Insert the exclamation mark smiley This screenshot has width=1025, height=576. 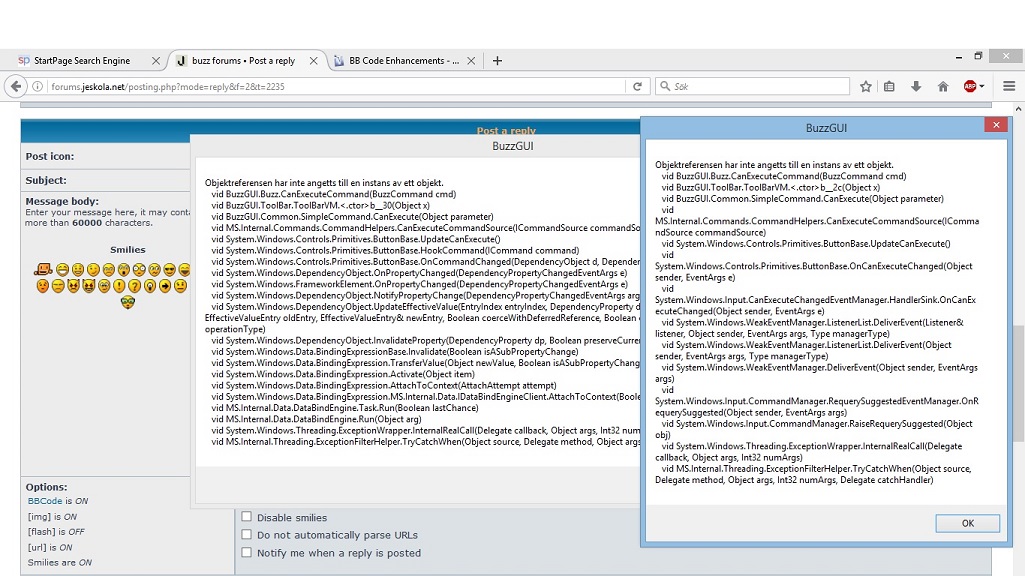click(119, 286)
